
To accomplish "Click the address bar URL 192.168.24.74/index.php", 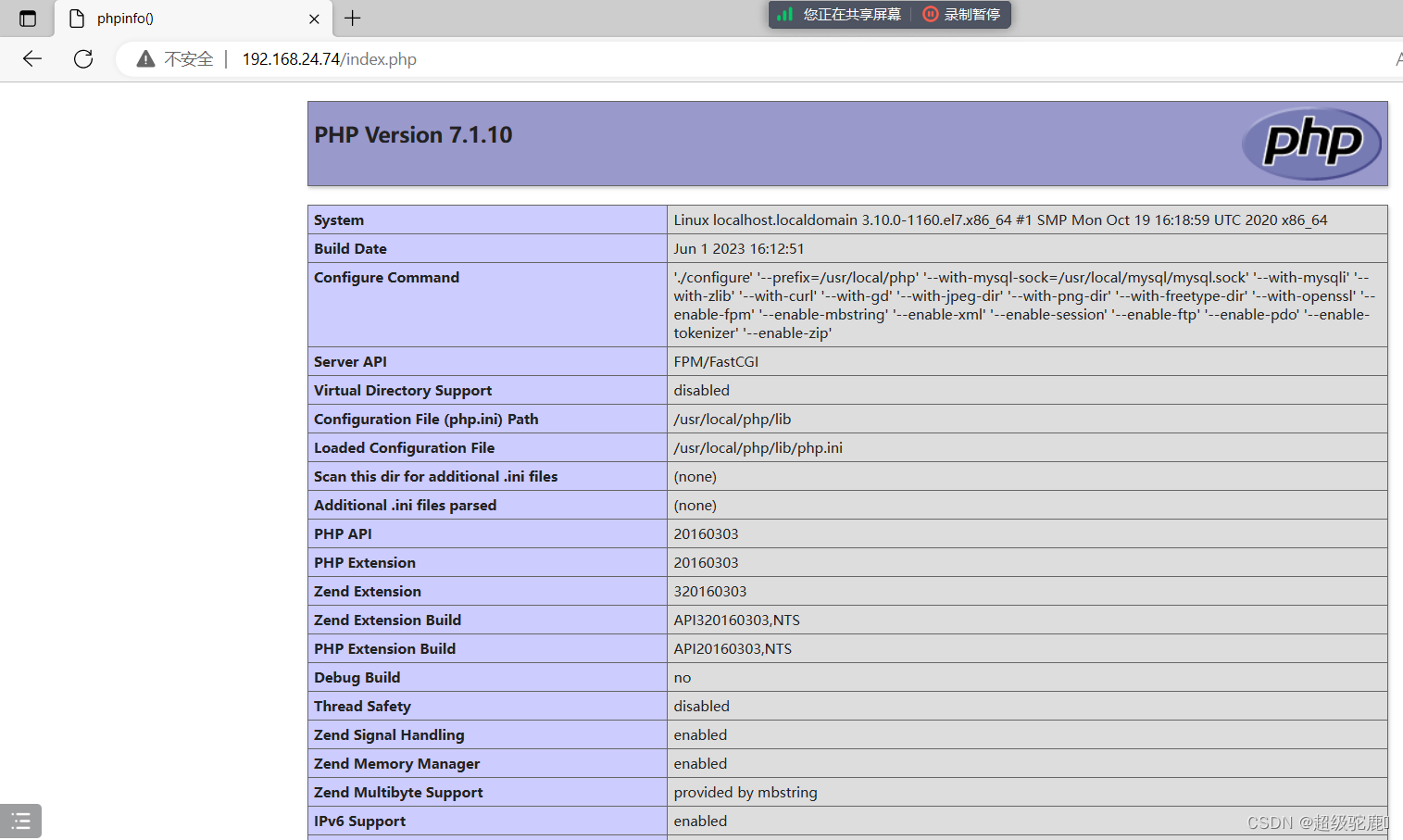I will coord(330,59).
